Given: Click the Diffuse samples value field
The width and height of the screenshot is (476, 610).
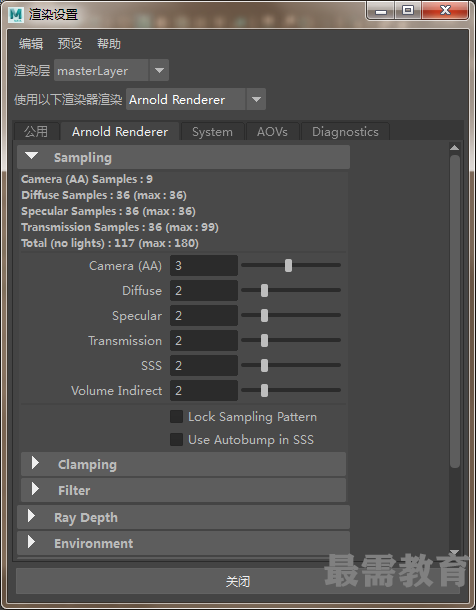Looking at the screenshot, I should pyautogui.click(x=204, y=290).
